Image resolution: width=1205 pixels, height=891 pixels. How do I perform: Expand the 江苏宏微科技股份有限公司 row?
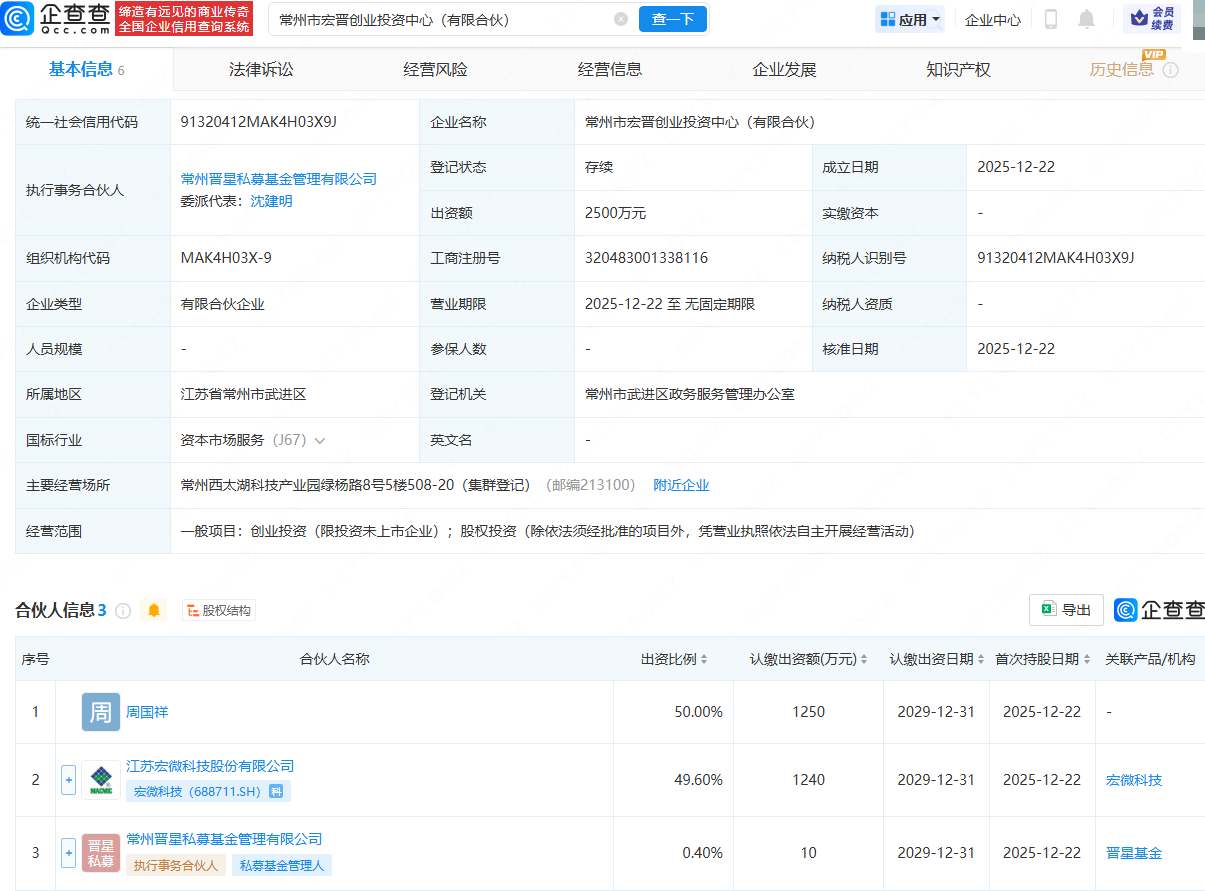click(69, 780)
